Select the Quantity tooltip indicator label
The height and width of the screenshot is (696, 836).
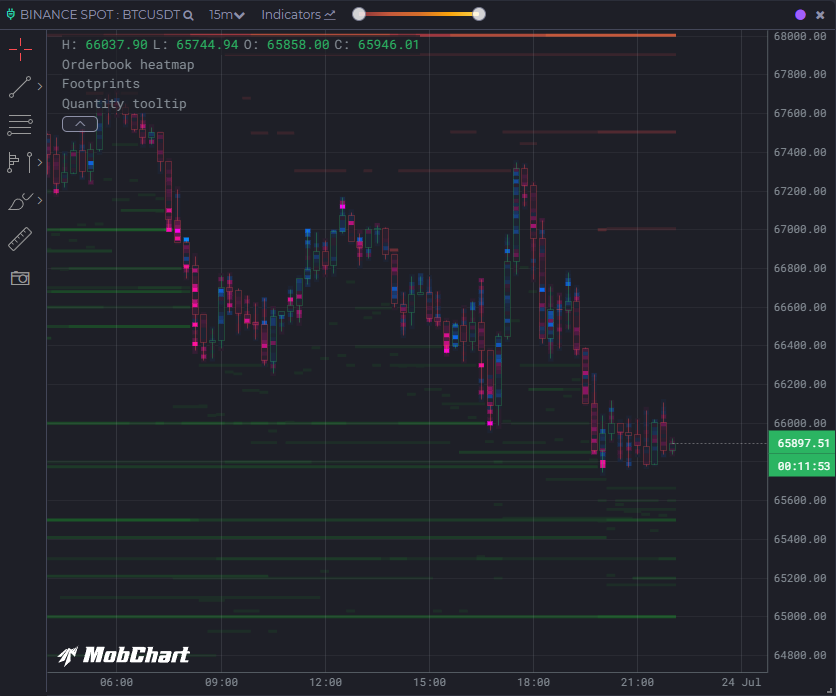pos(124,103)
